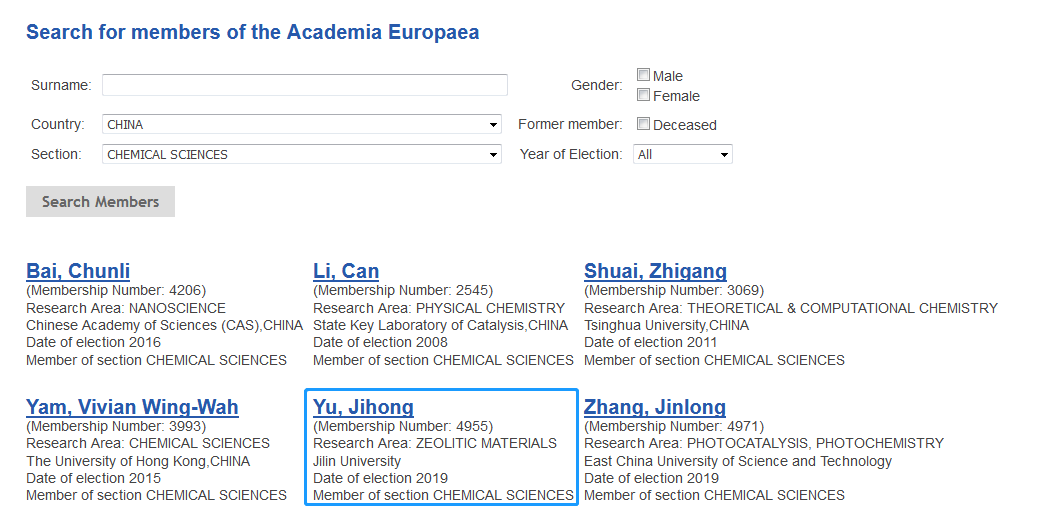This screenshot has height=510, width=1047.
Task: Click the Jilin University affiliation text
Action: [x=357, y=461]
